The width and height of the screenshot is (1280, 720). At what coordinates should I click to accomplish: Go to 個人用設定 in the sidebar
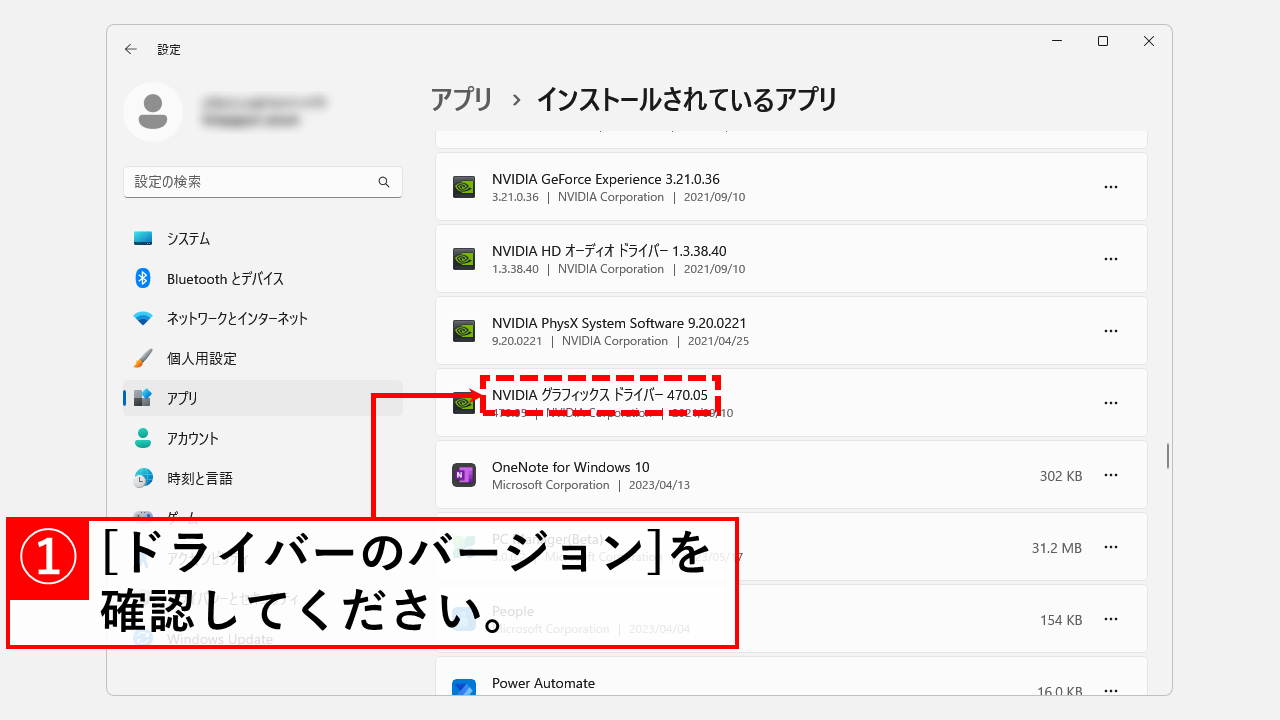pos(201,359)
